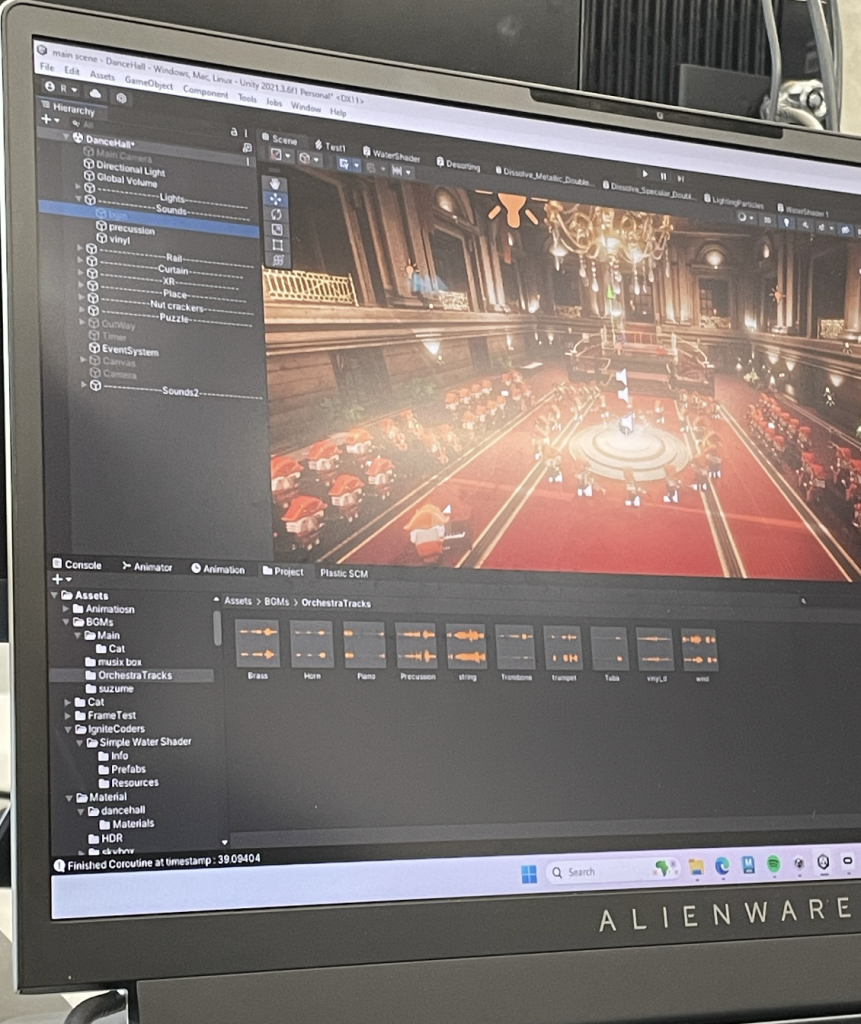
Task: Open the account dropdown
Action: click(x=61, y=88)
